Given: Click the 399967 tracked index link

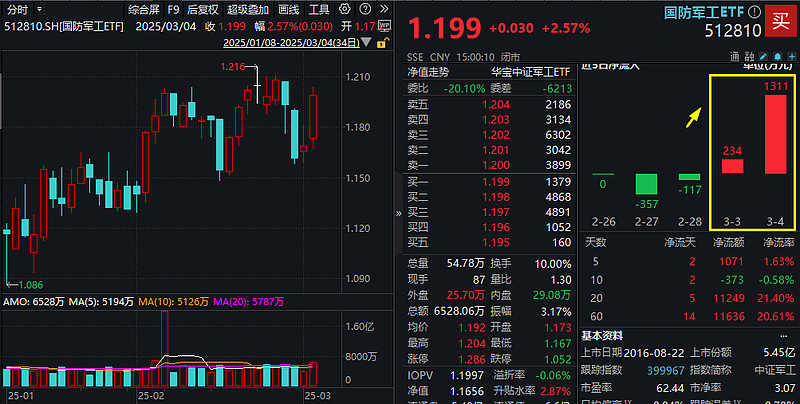Looking at the screenshot, I should click(666, 370).
